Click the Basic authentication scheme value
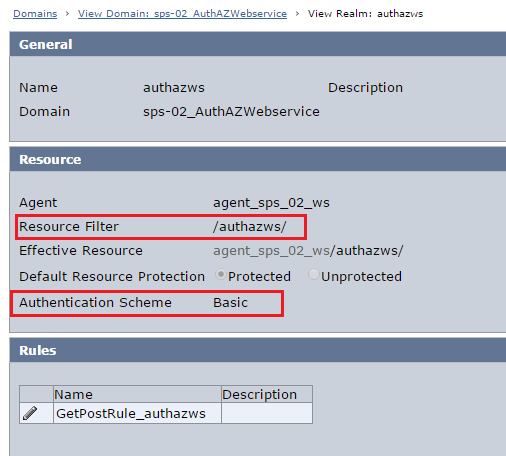 coord(231,303)
